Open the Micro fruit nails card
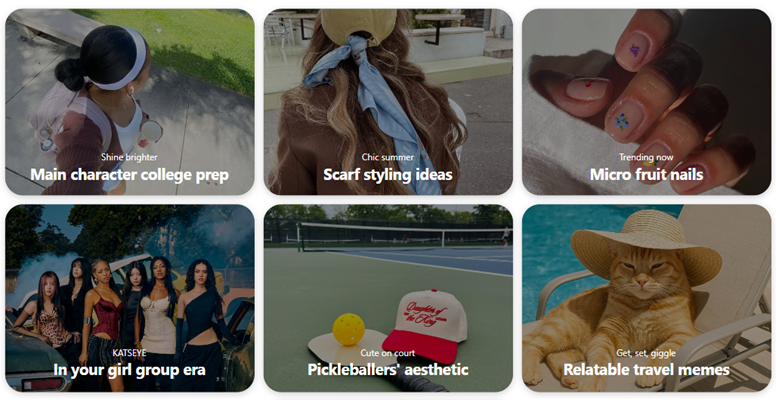Screen dimensions: 776x400 point(646,101)
